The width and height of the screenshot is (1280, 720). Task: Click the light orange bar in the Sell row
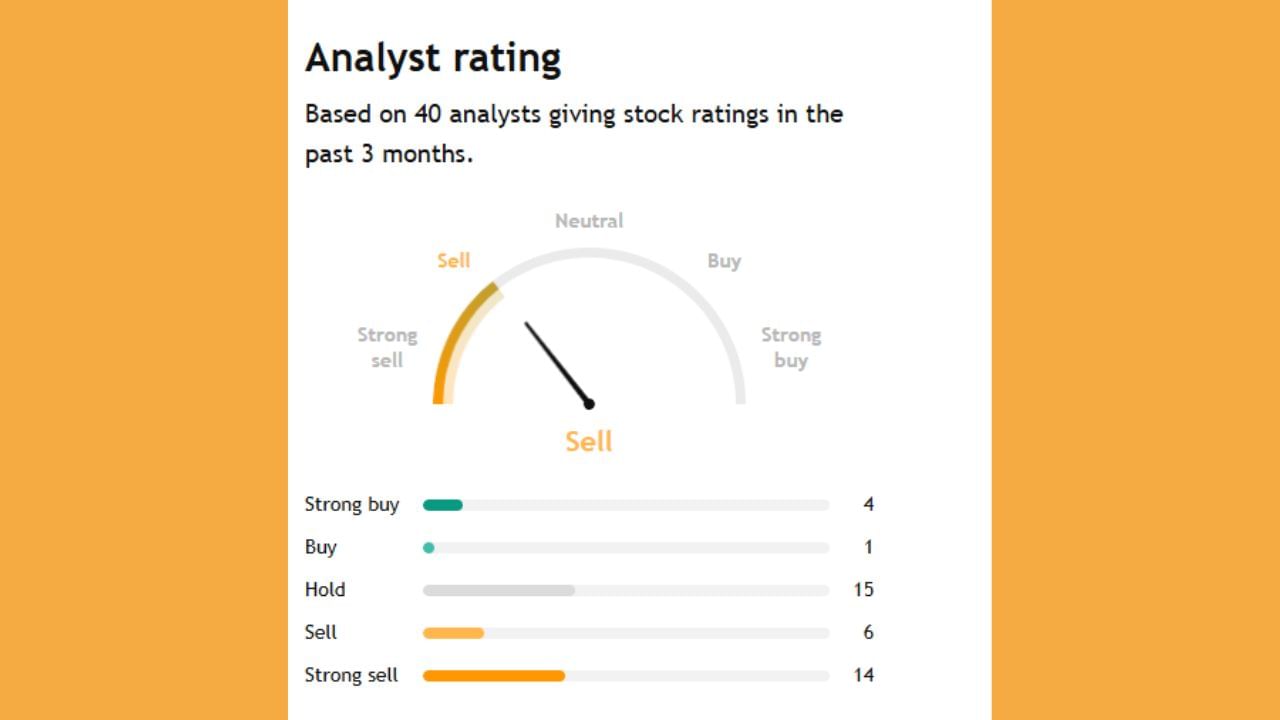coord(453,633)
